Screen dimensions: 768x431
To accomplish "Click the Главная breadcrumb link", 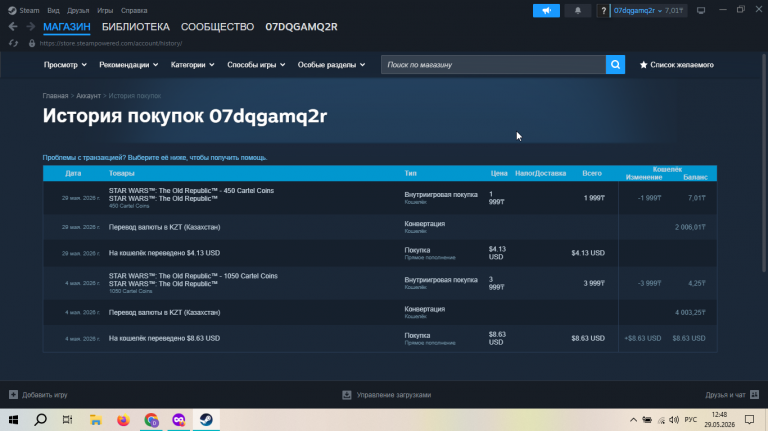I will click(55, 96).
